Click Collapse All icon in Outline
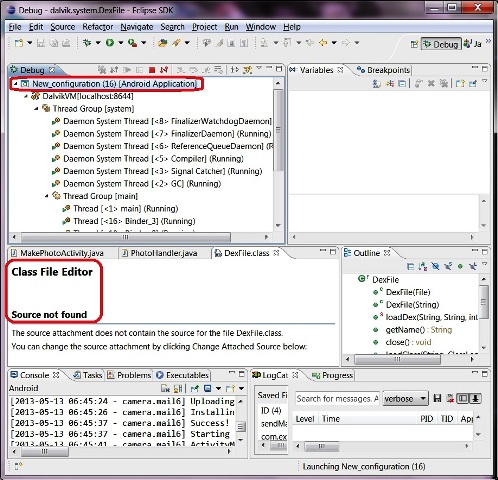Viewport: 498px width, 480px height. pos(410,266)
